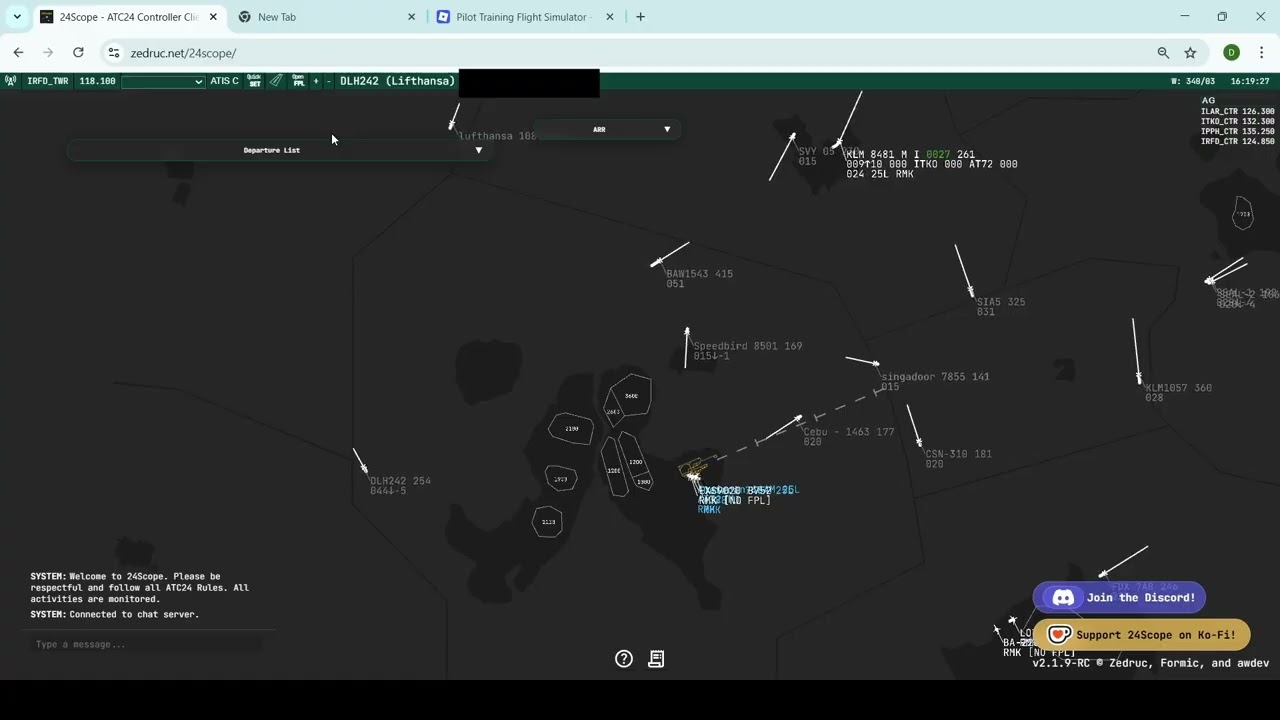1280x720 pixels.
Task: Bookmark this page with star icon
Action: click(1190, 53)
